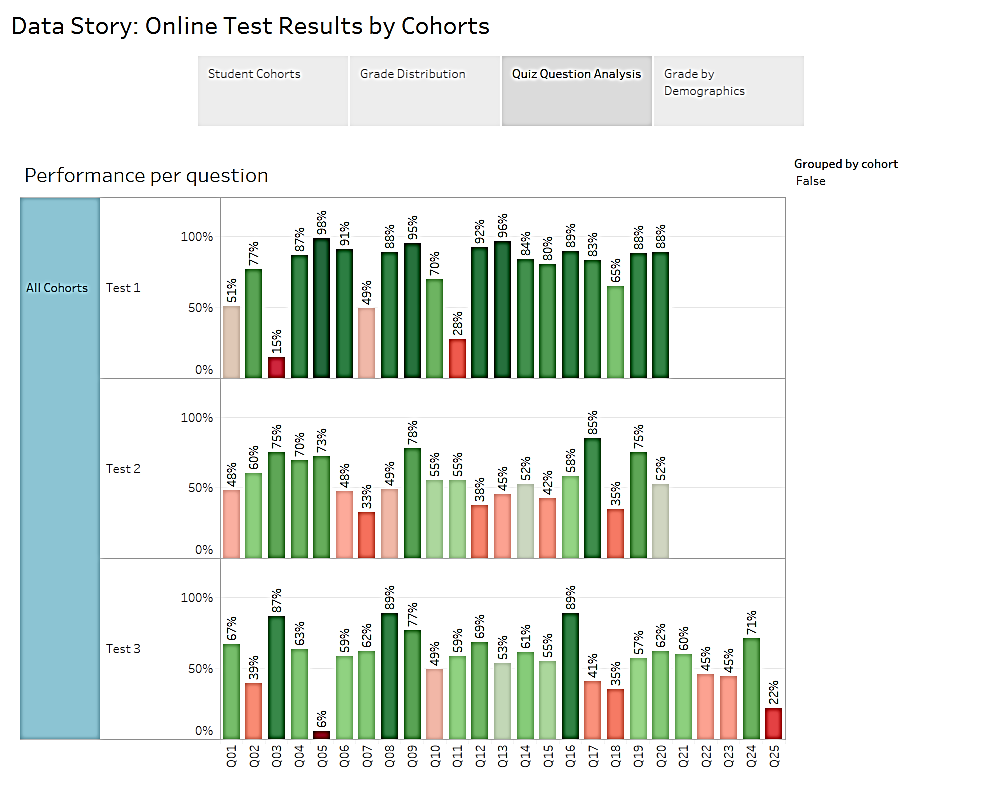Click the Test 2 row label

point(122,468)
